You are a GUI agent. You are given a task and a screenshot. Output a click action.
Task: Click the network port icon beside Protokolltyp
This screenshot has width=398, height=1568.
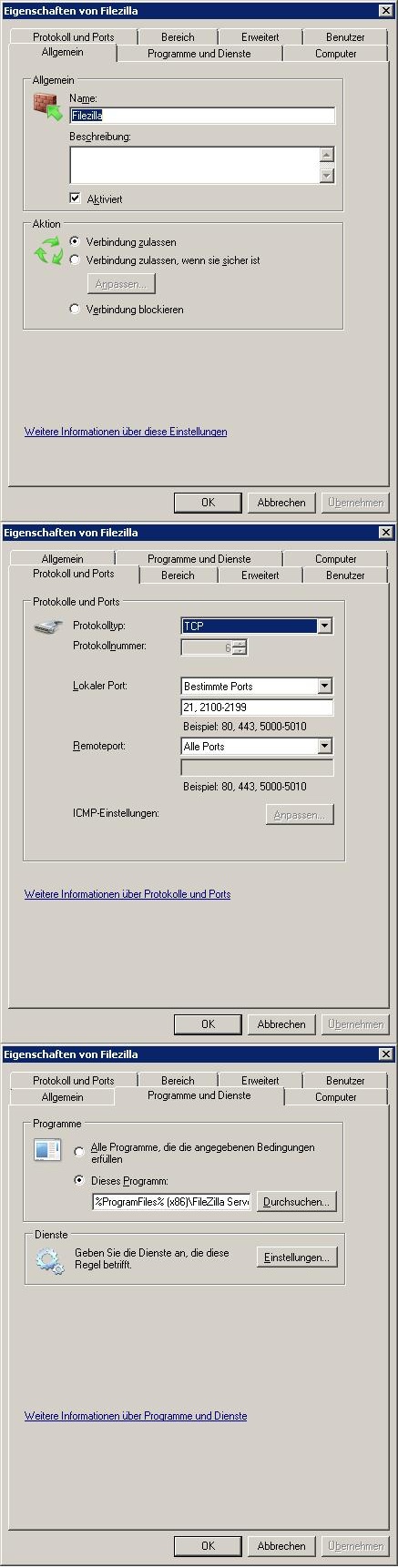[x=47, y=627]
